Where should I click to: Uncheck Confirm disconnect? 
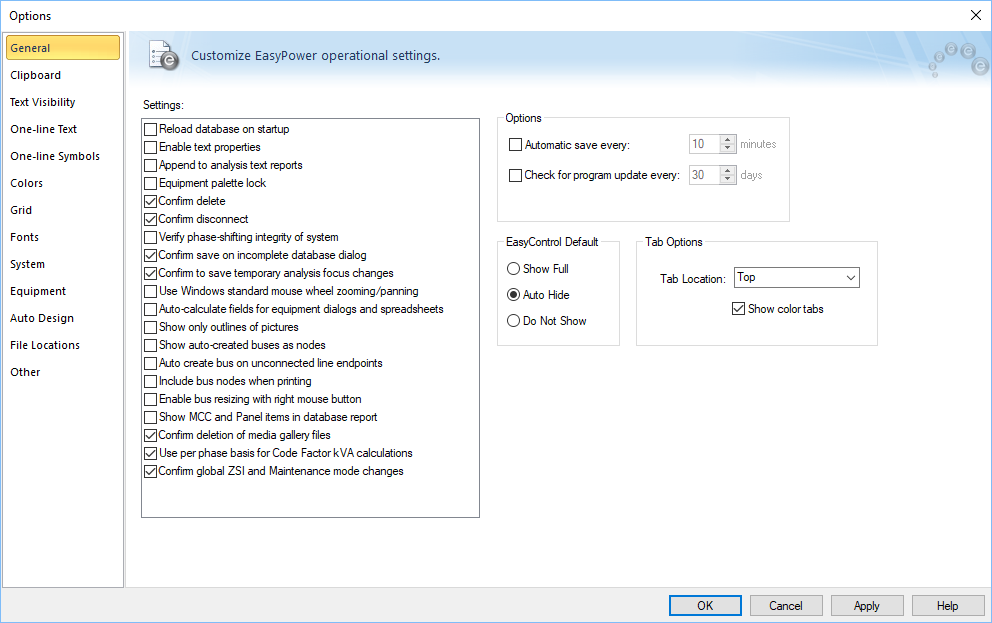tap(151, 219)
